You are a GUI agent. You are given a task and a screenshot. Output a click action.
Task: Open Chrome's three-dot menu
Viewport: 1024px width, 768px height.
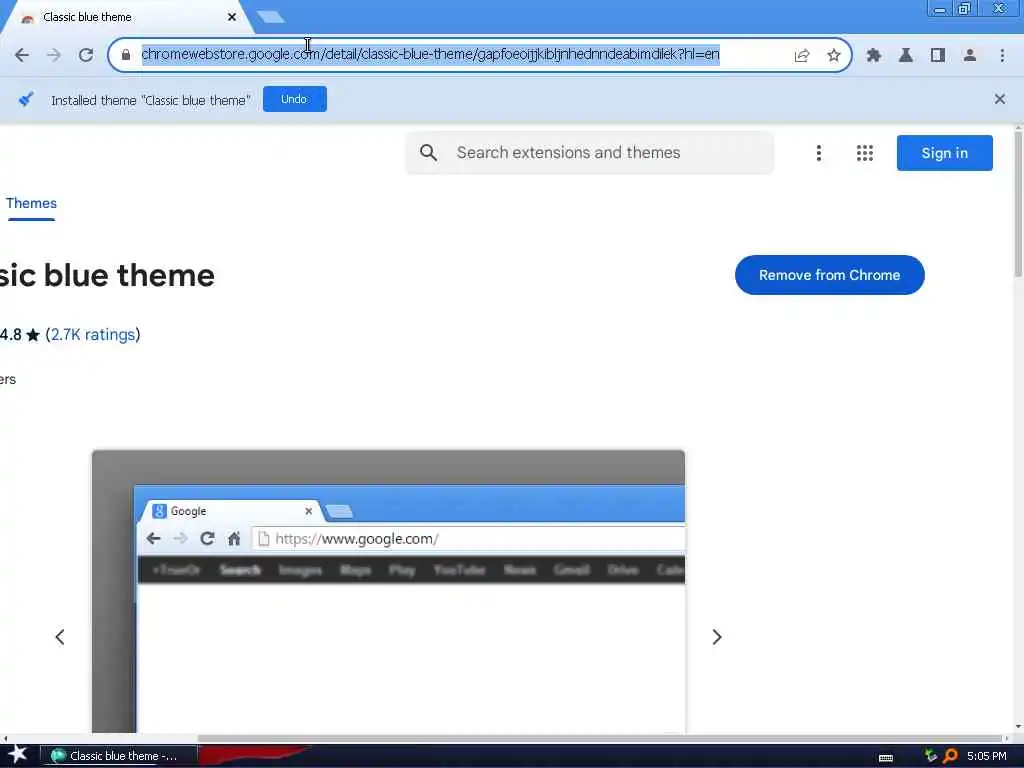1002,56
